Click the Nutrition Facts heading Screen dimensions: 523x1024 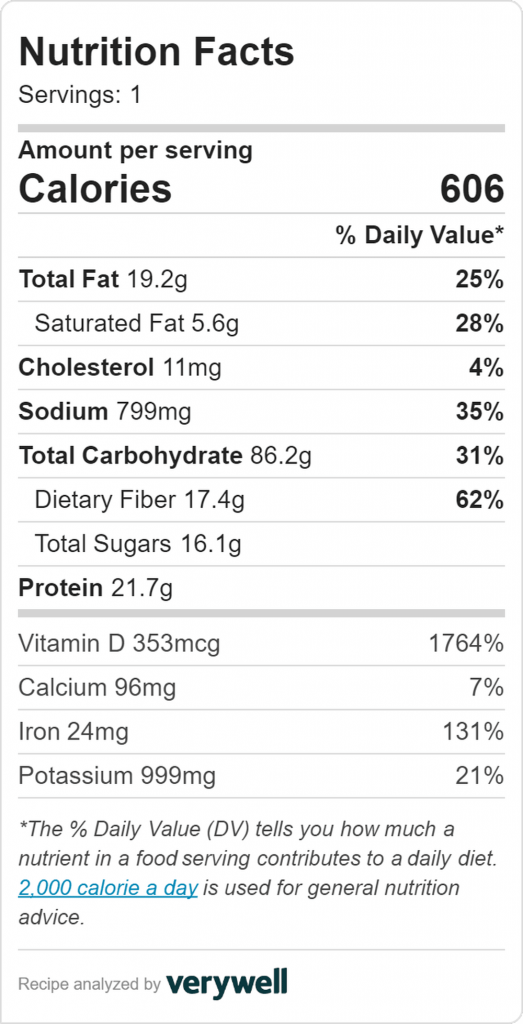[x=157, y=53]
